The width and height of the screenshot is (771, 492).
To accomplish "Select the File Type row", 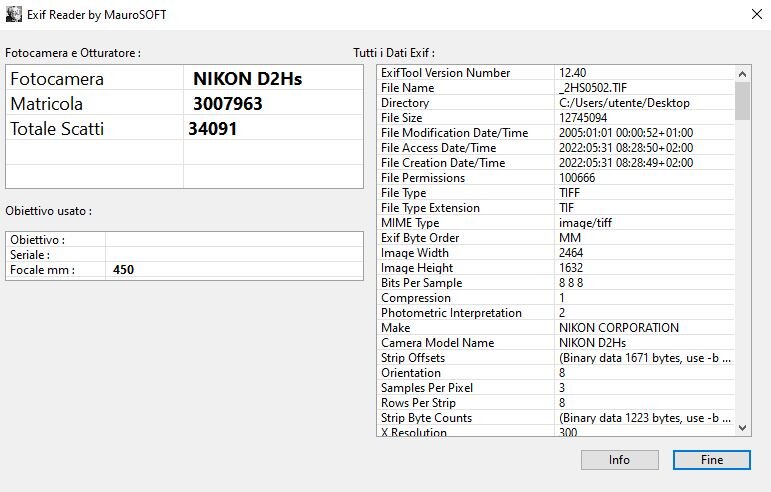I will tap(556, 193).
